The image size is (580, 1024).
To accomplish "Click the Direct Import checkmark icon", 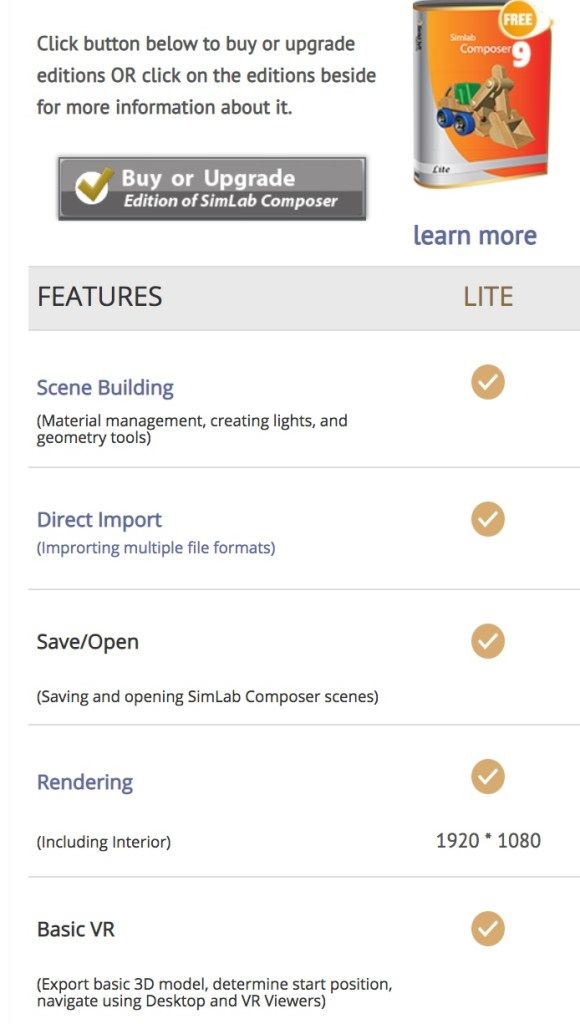I will click(x=487, y=519).
